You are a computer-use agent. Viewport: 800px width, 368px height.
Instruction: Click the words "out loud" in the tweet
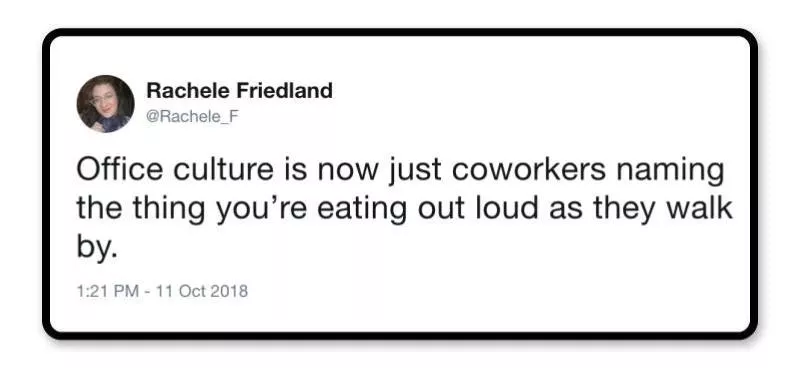(x=478, y=208)
